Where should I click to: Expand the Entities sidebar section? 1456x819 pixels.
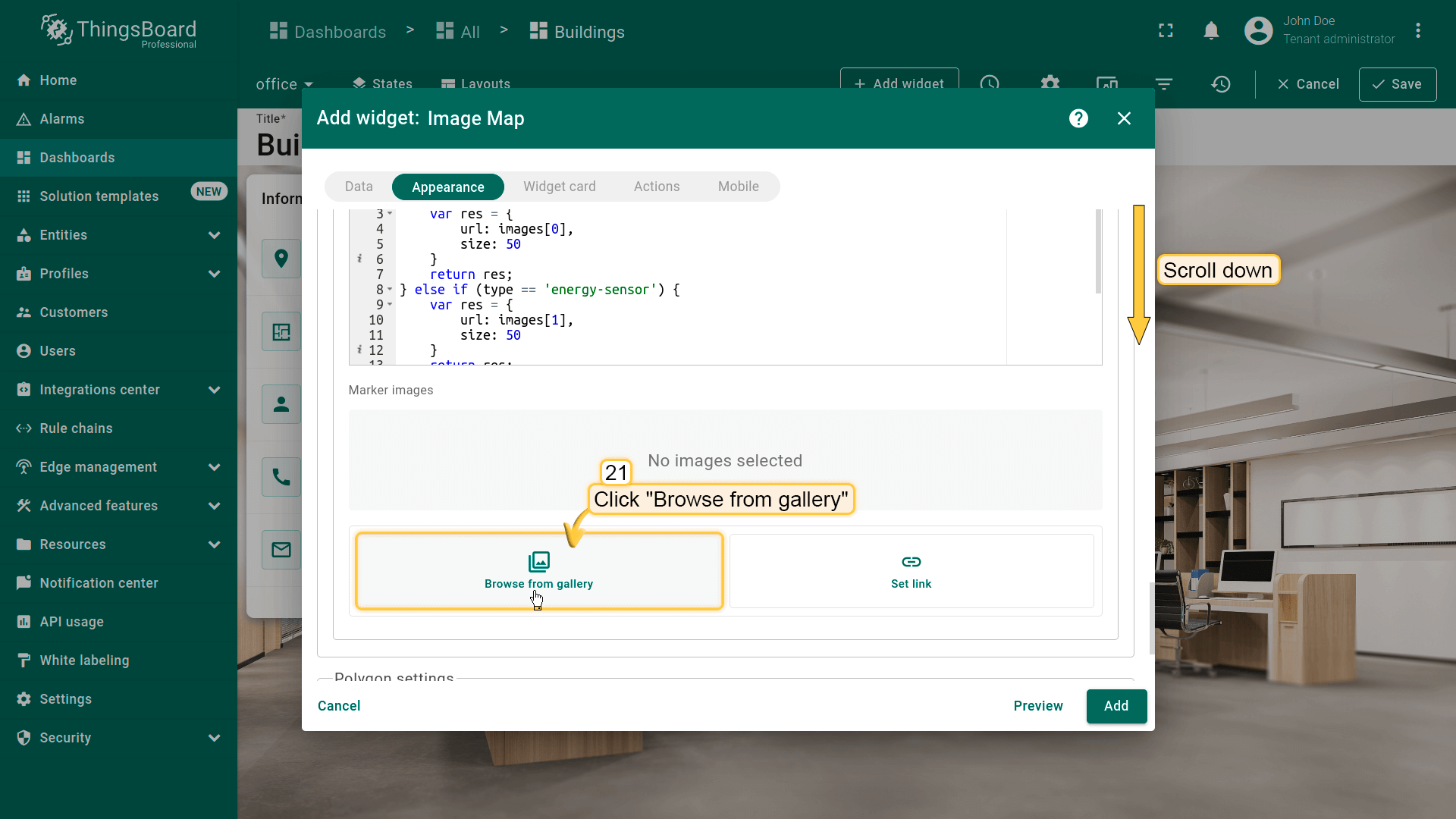click(214, 235)
